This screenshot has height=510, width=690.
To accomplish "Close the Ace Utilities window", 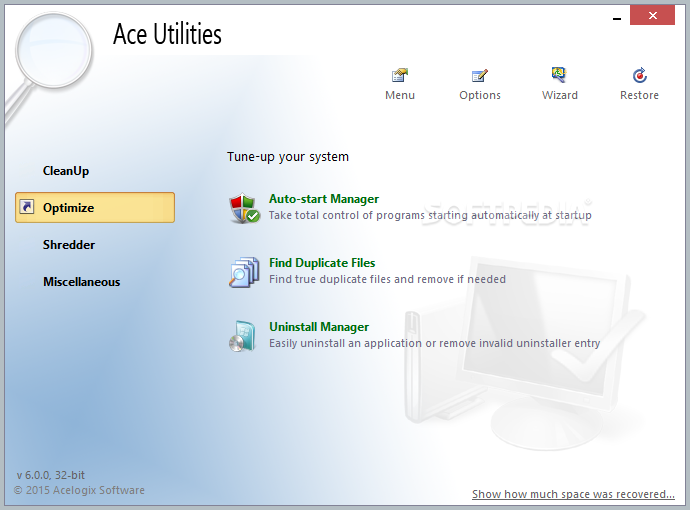I will coord(652,15).
